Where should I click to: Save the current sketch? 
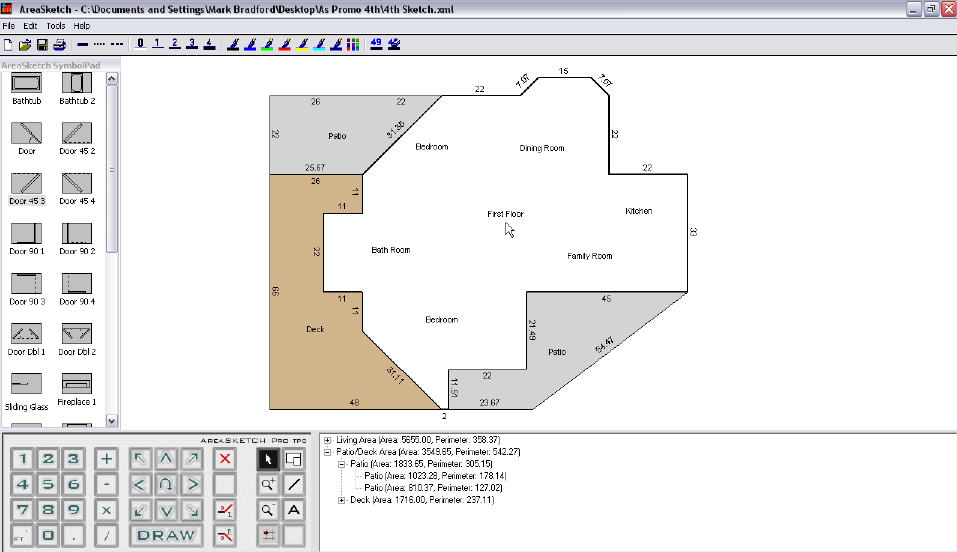coord(42,44)
